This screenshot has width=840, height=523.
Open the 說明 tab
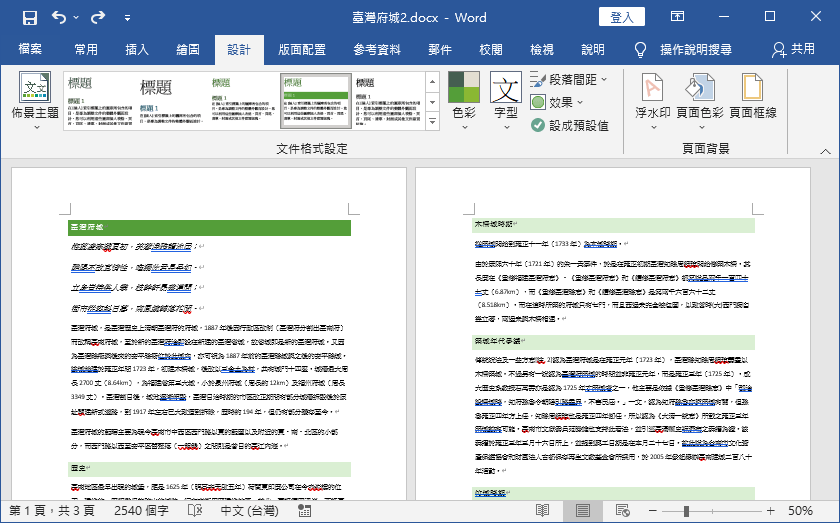[x=592, y=49]
